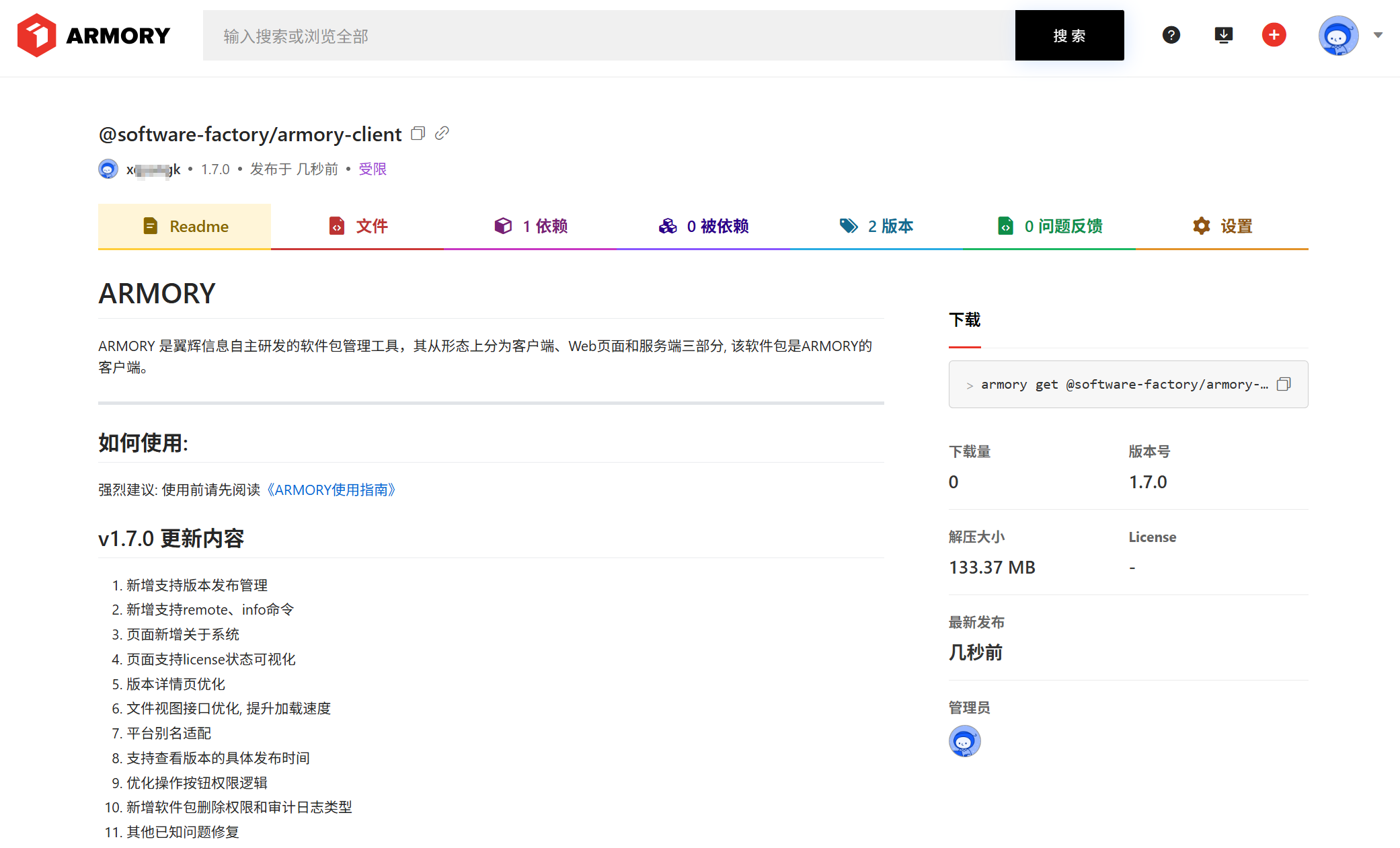Expand the user account dropdown arrow

point(1378,35)
